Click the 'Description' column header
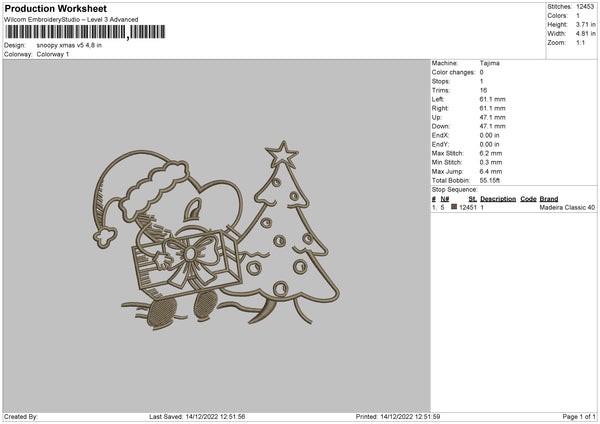This screenshot has height=424, width=600. point(498,199)
